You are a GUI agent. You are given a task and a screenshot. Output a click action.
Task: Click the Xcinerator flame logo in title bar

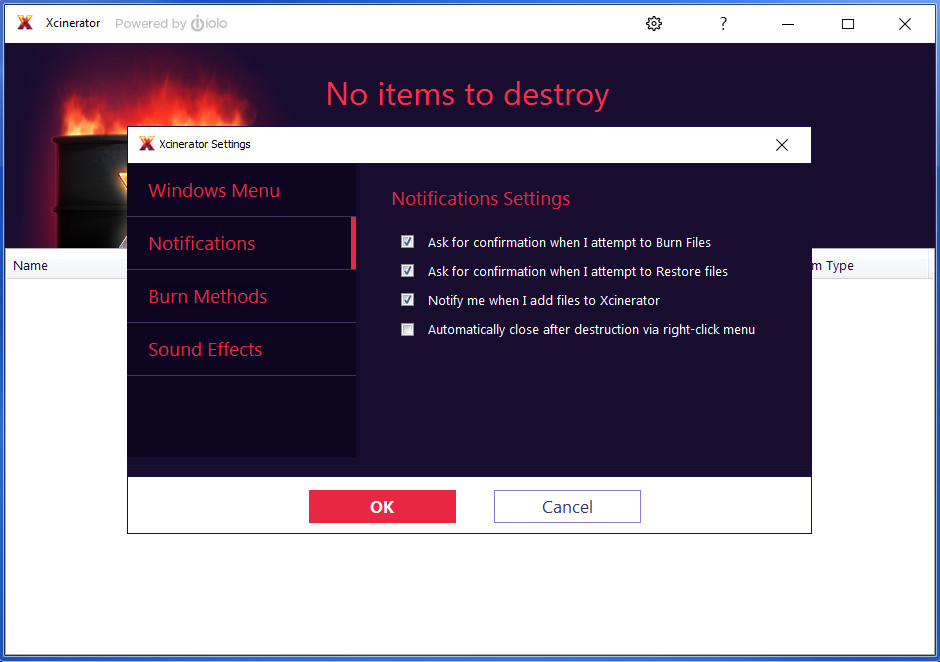pyautogui.click(x=24, y=22)
